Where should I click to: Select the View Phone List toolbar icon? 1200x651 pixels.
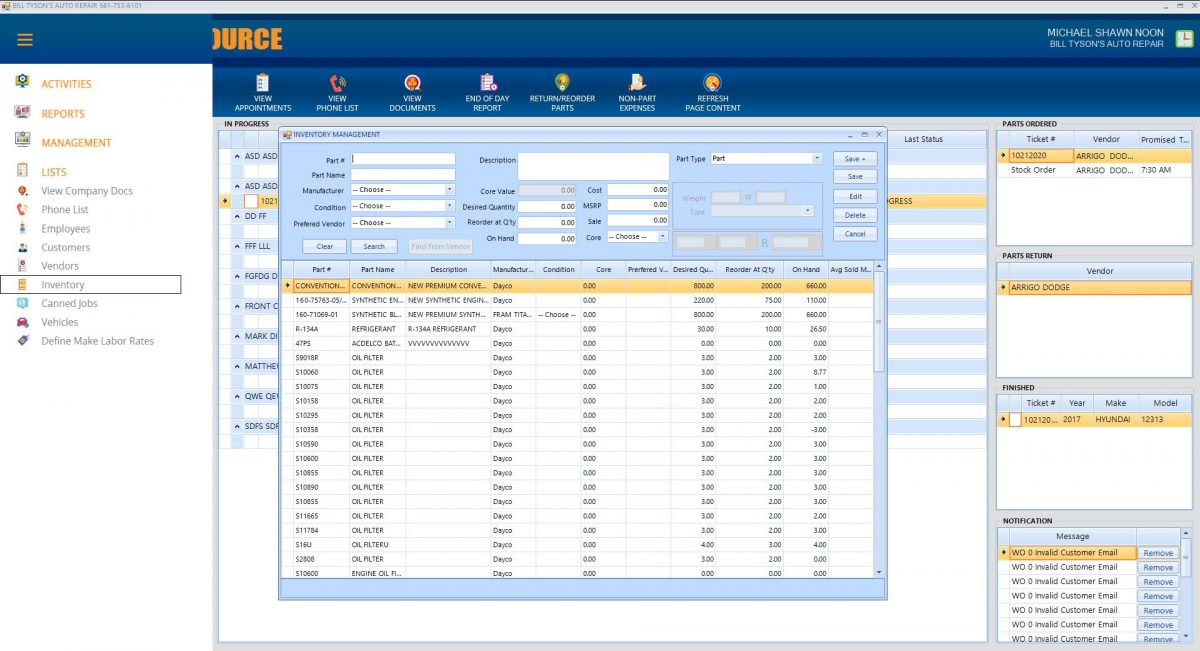pos(336,90)
